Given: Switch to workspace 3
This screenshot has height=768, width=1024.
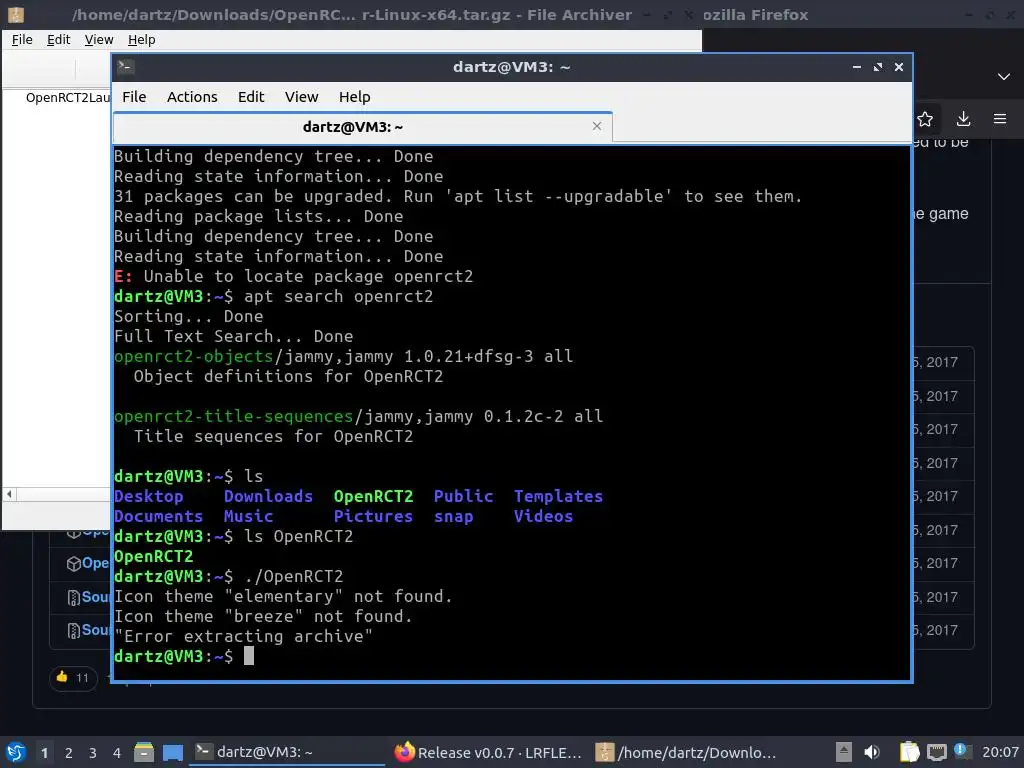Looking at the screenshot, I should [x=93, y=753].
